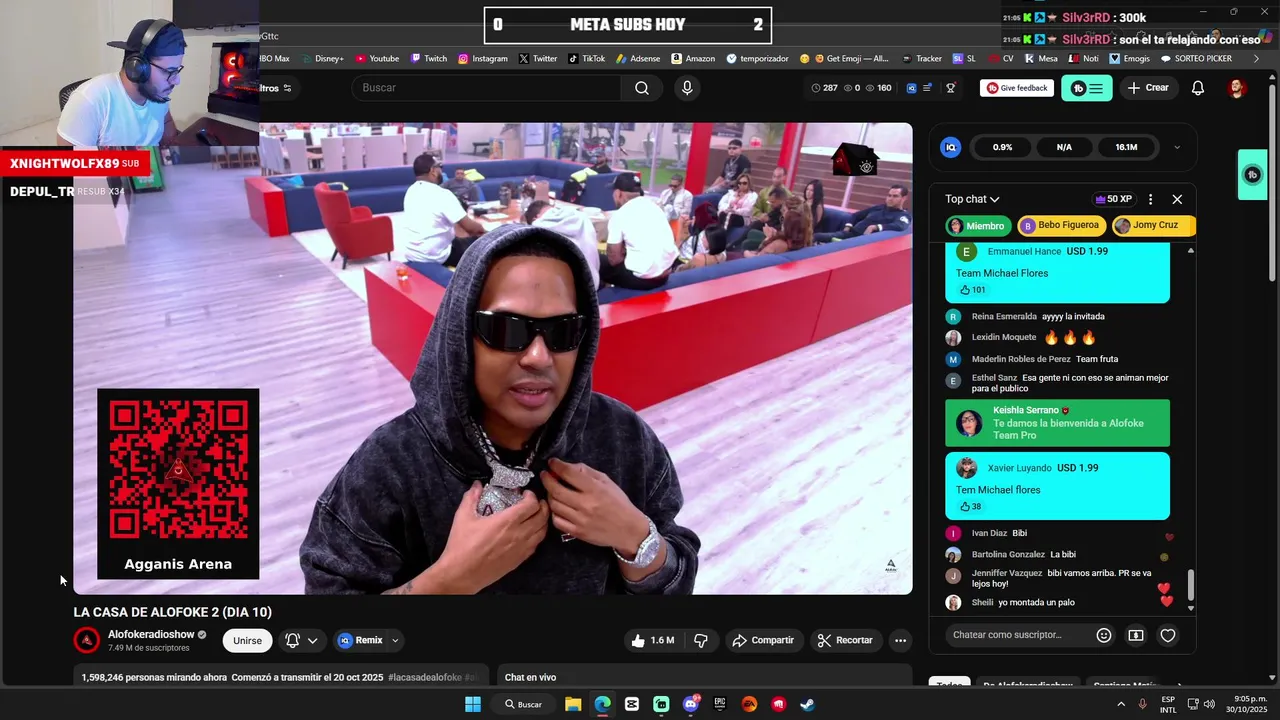Expand notification preferences chevron

312,640
